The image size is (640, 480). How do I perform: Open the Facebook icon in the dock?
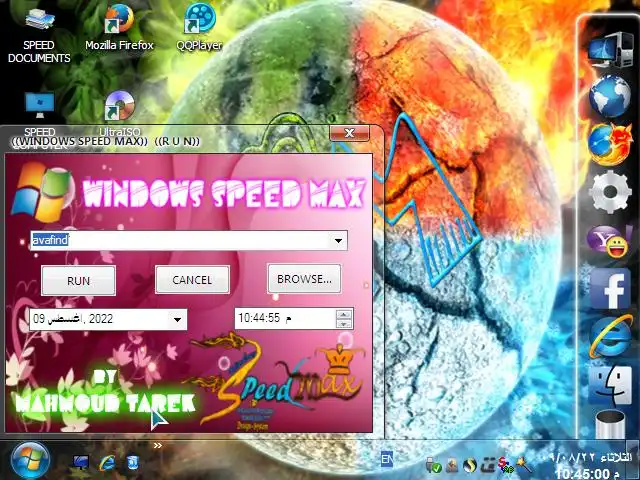611,289
